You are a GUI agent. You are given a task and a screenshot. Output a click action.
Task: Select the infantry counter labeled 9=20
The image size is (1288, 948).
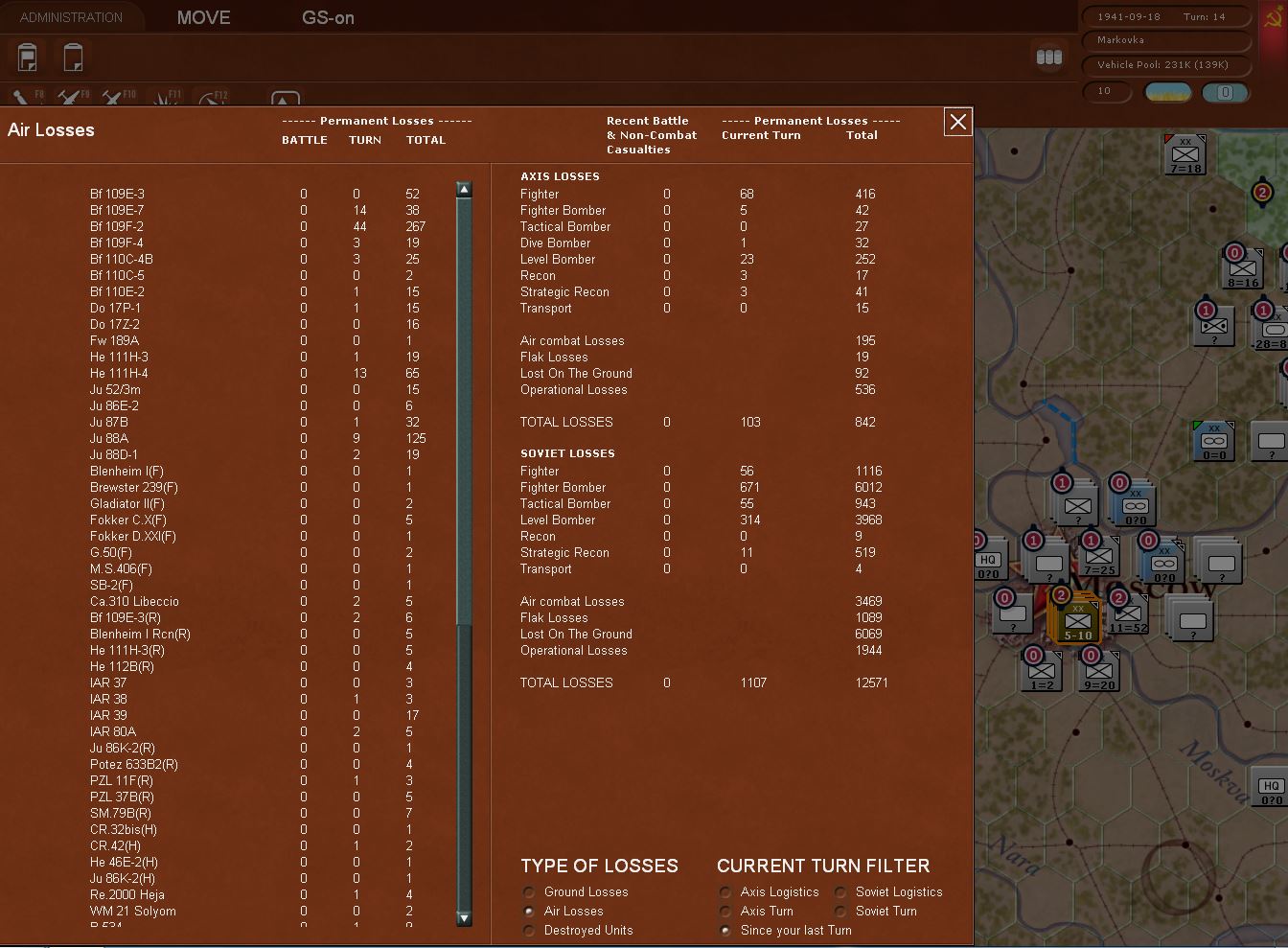pyautogui.click(x=1099, y=671)
